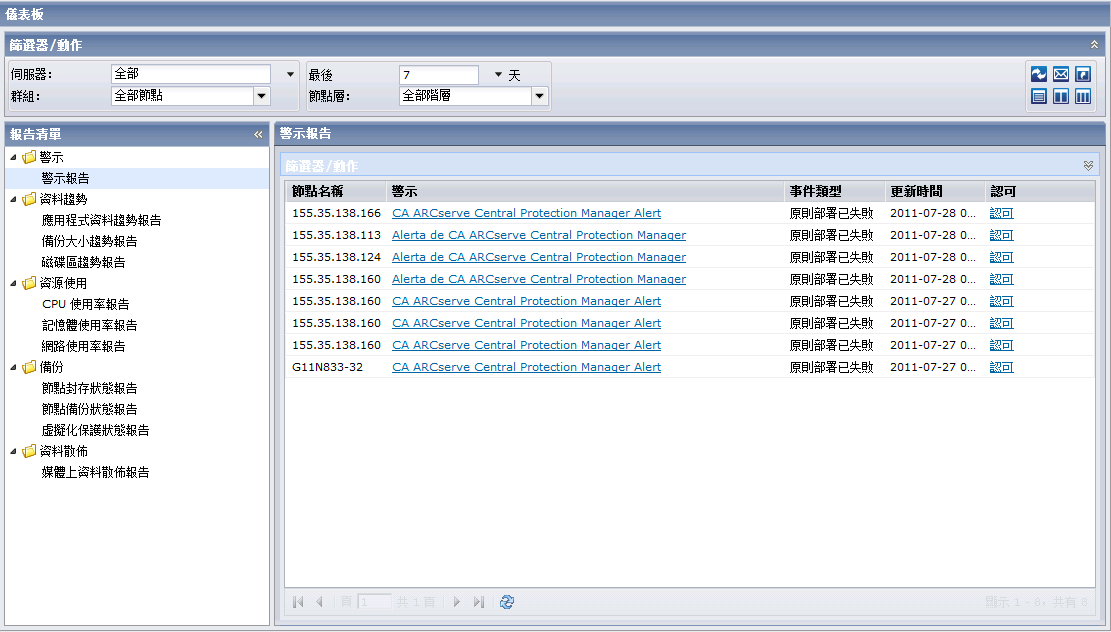The image size is (1111, 632).
Task: Open 節點封存狀態報告
Action: 89,388
